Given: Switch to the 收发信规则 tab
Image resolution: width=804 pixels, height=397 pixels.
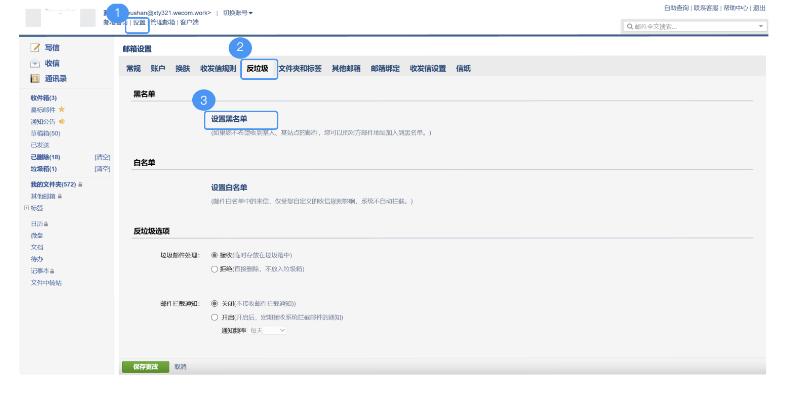Looking at the screenshot, I should [218, 69].
